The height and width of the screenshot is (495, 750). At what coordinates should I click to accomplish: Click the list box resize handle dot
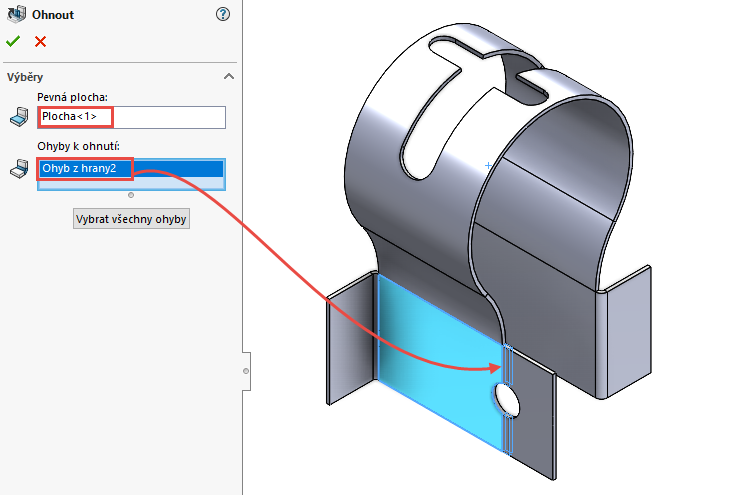(x=131, y=195)
